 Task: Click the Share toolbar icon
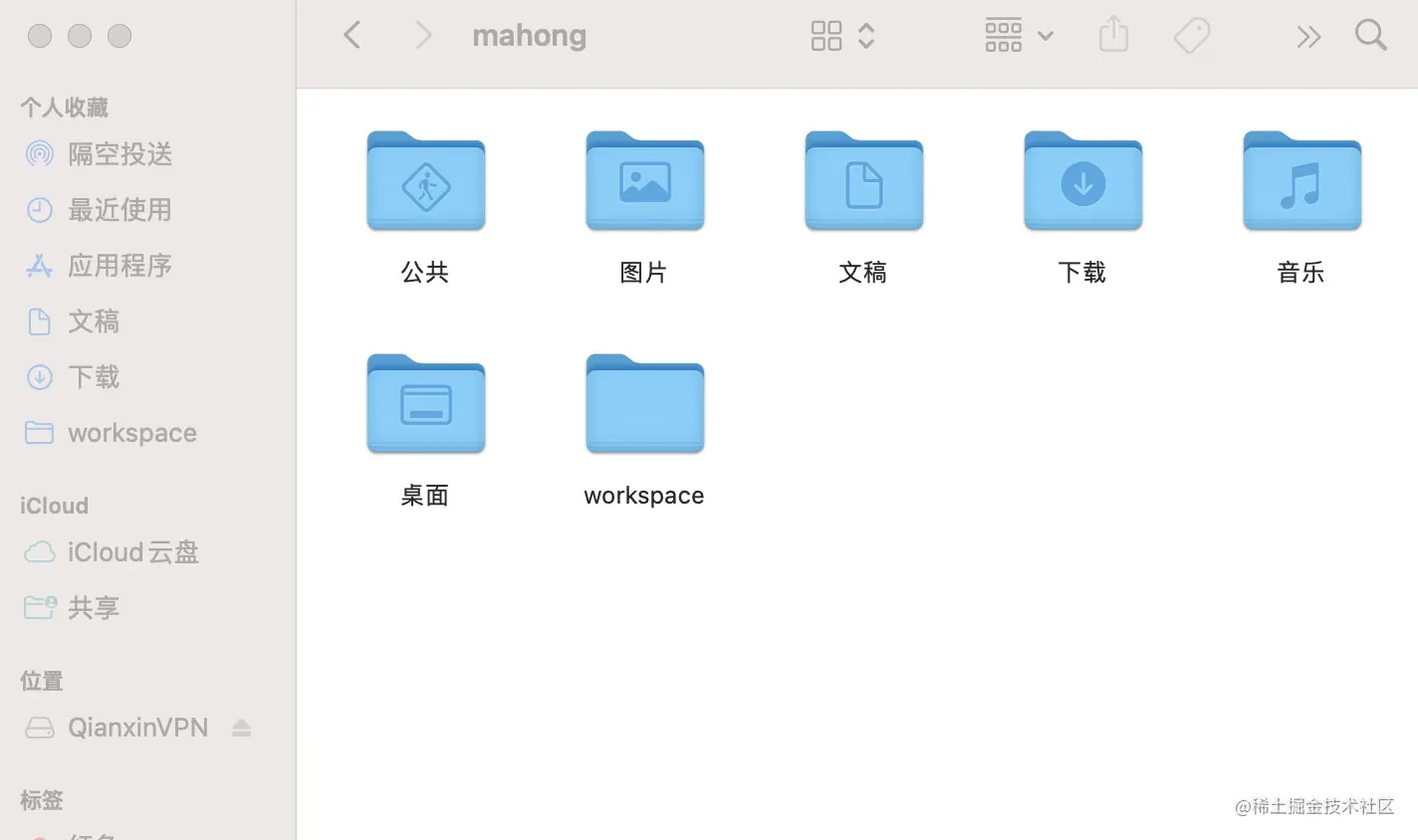pyautogui.click(x=1113, y=35)
